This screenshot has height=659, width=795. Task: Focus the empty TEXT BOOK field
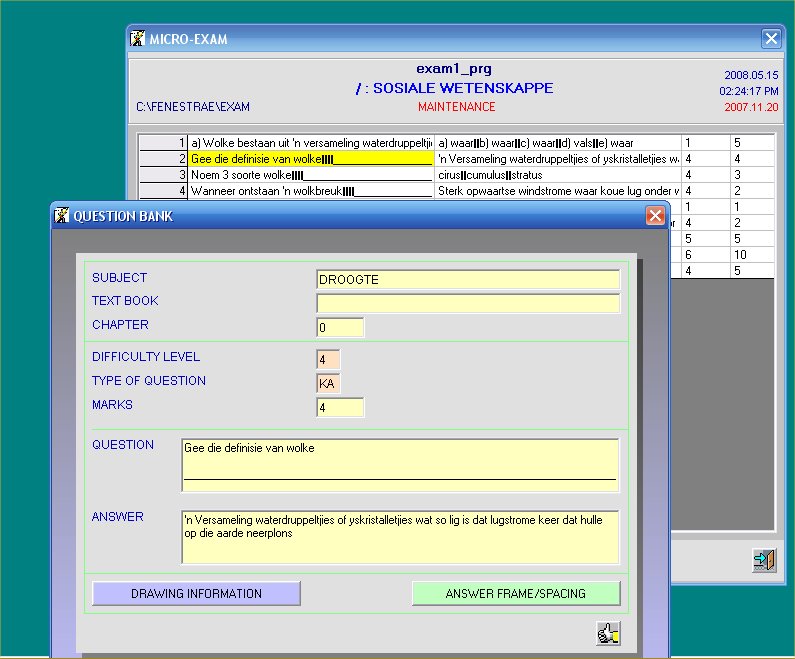(x=468, y=303)
